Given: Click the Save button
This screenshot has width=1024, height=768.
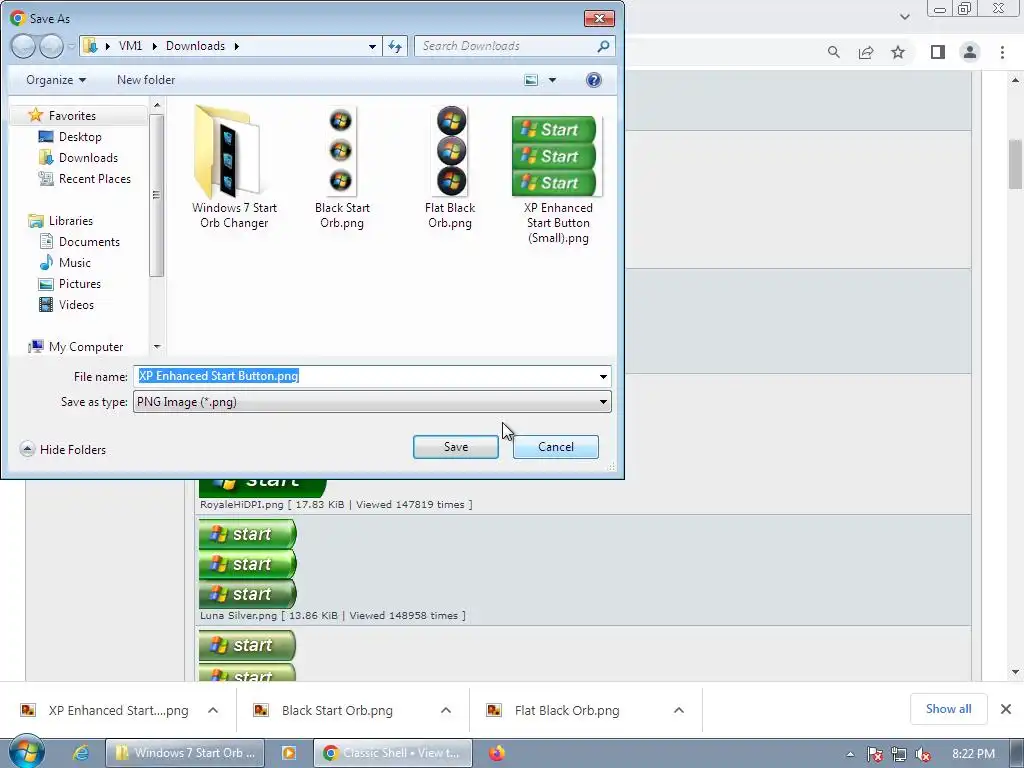Looking at the screenshot, I should pyautogui.click(x=456, y=447).
